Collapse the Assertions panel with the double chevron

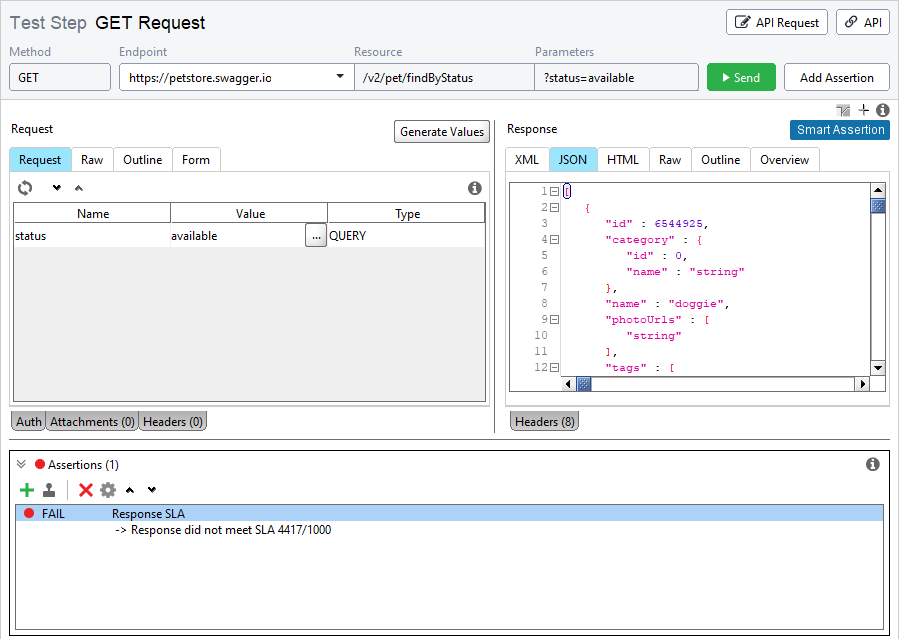click(x=21, y=464)
